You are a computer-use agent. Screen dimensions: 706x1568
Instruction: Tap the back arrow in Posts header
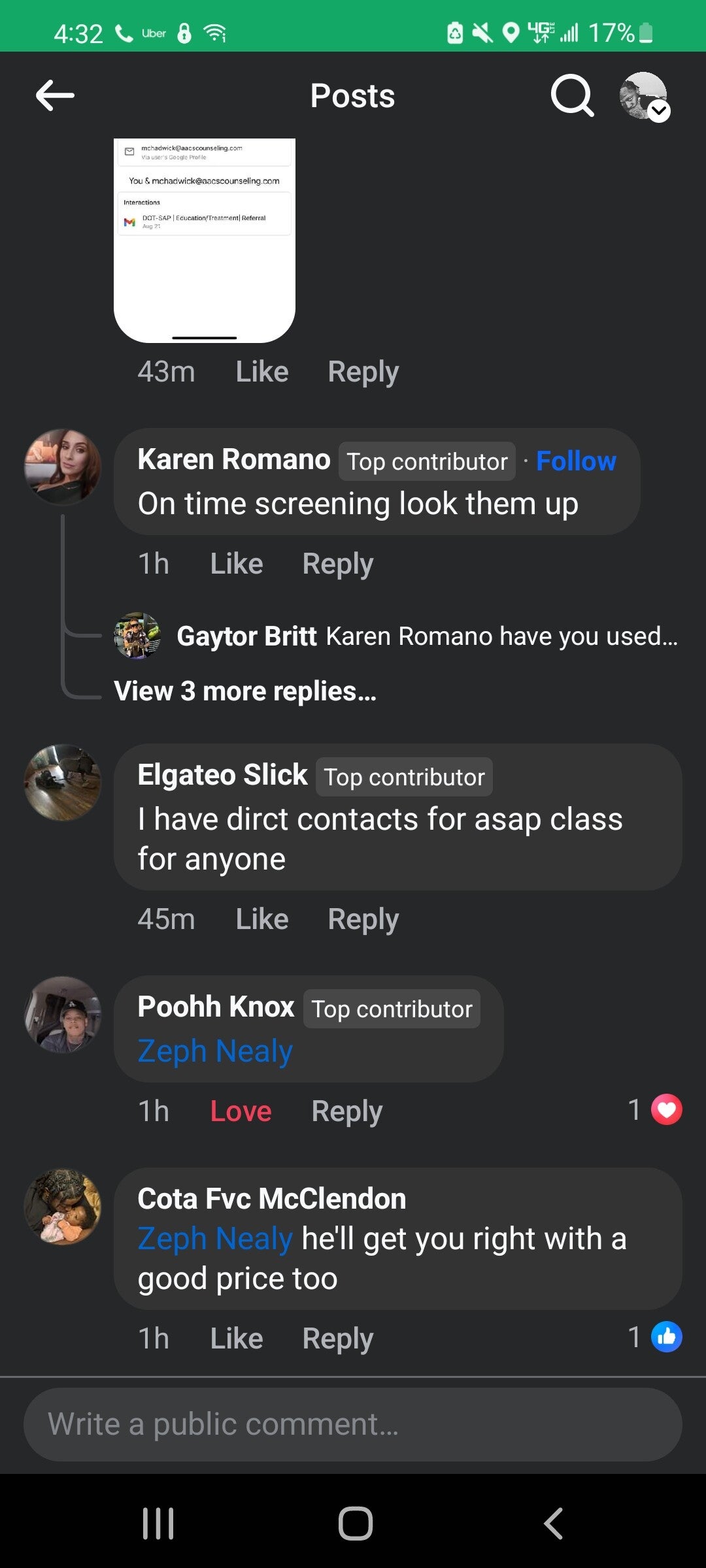tap(55, 95)
